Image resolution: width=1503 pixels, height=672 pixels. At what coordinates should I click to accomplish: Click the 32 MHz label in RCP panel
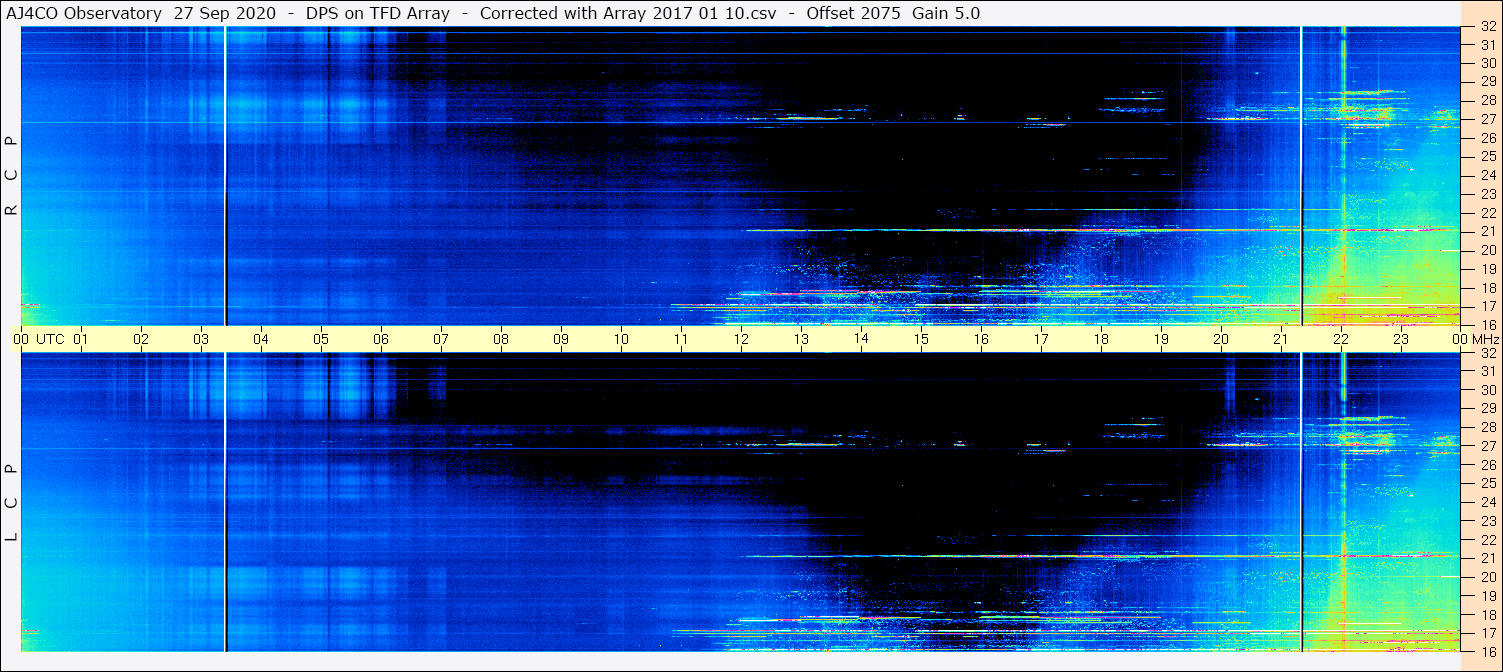click(x=1487, y=27)
